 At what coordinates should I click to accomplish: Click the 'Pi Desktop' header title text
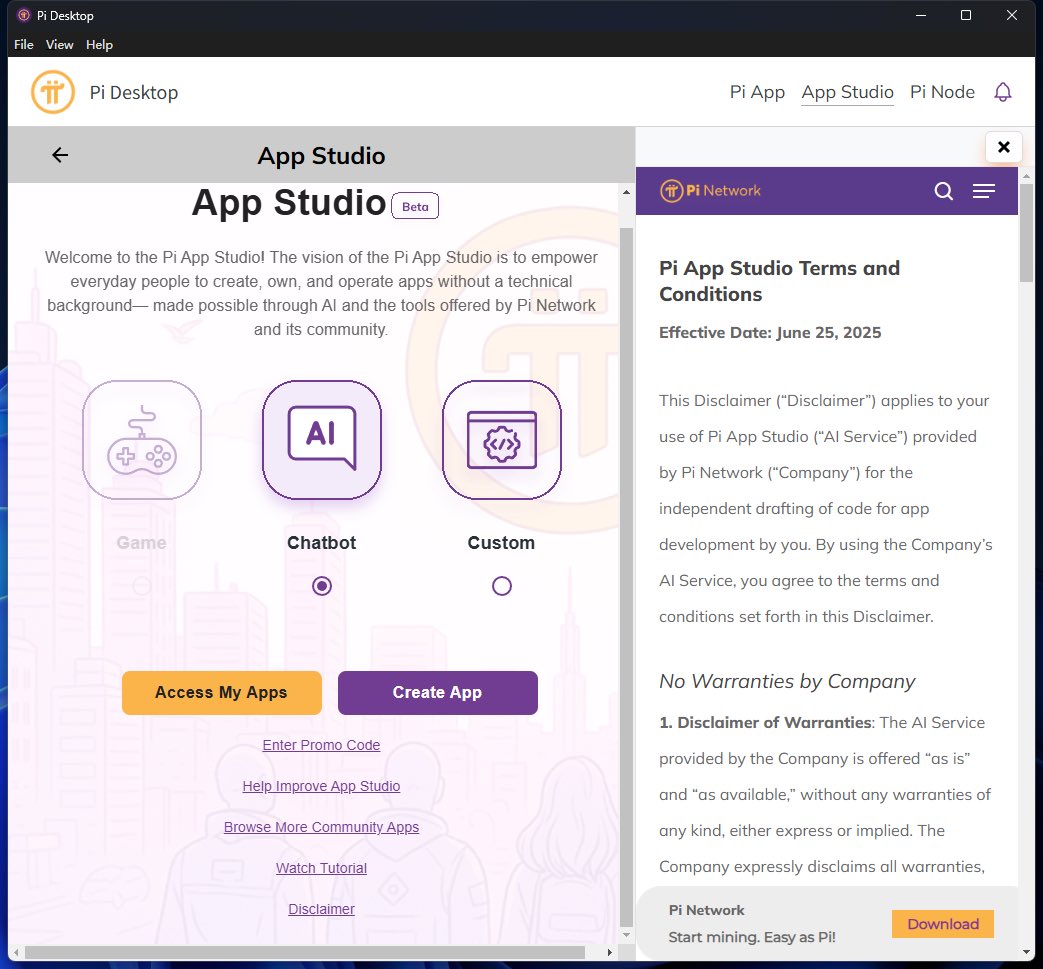pyautogui.click(x=134, y=92)
